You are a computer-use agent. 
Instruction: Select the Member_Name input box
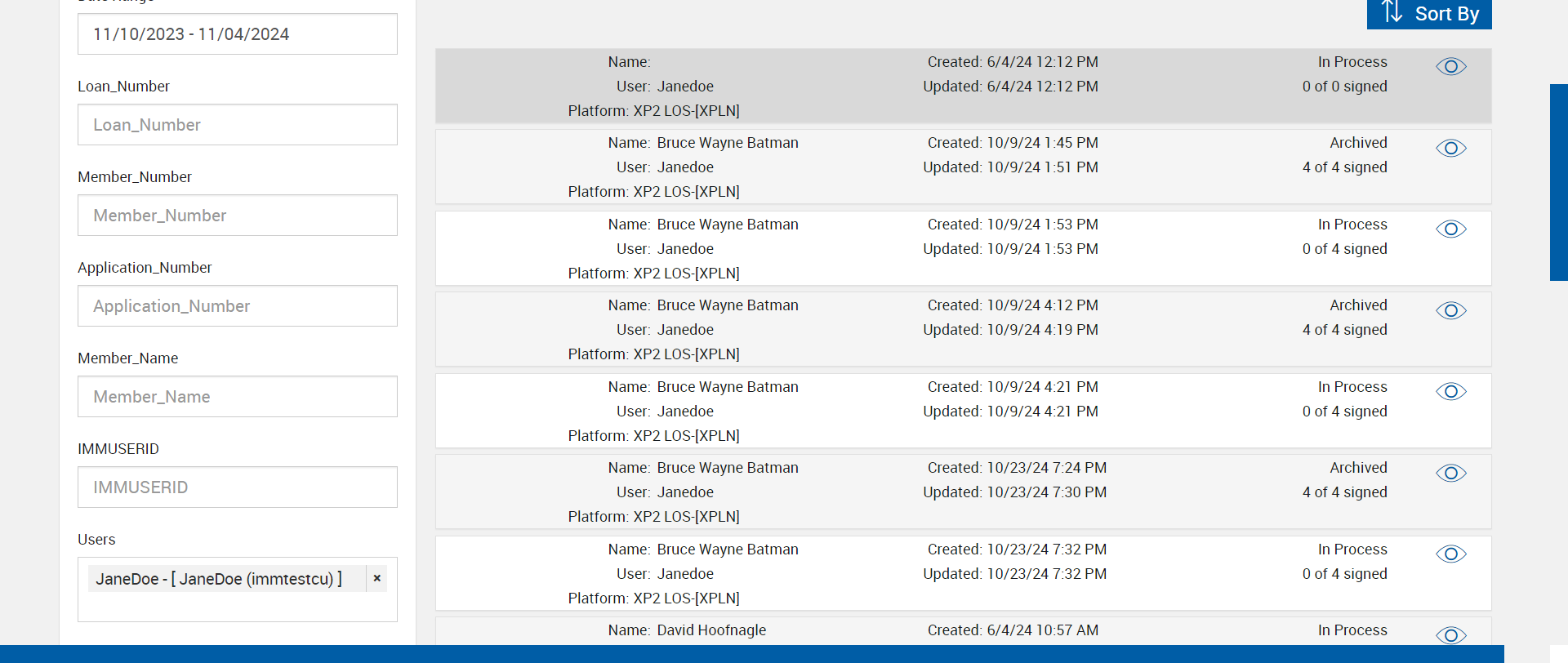pyautogui.click(x=237, y=397)
